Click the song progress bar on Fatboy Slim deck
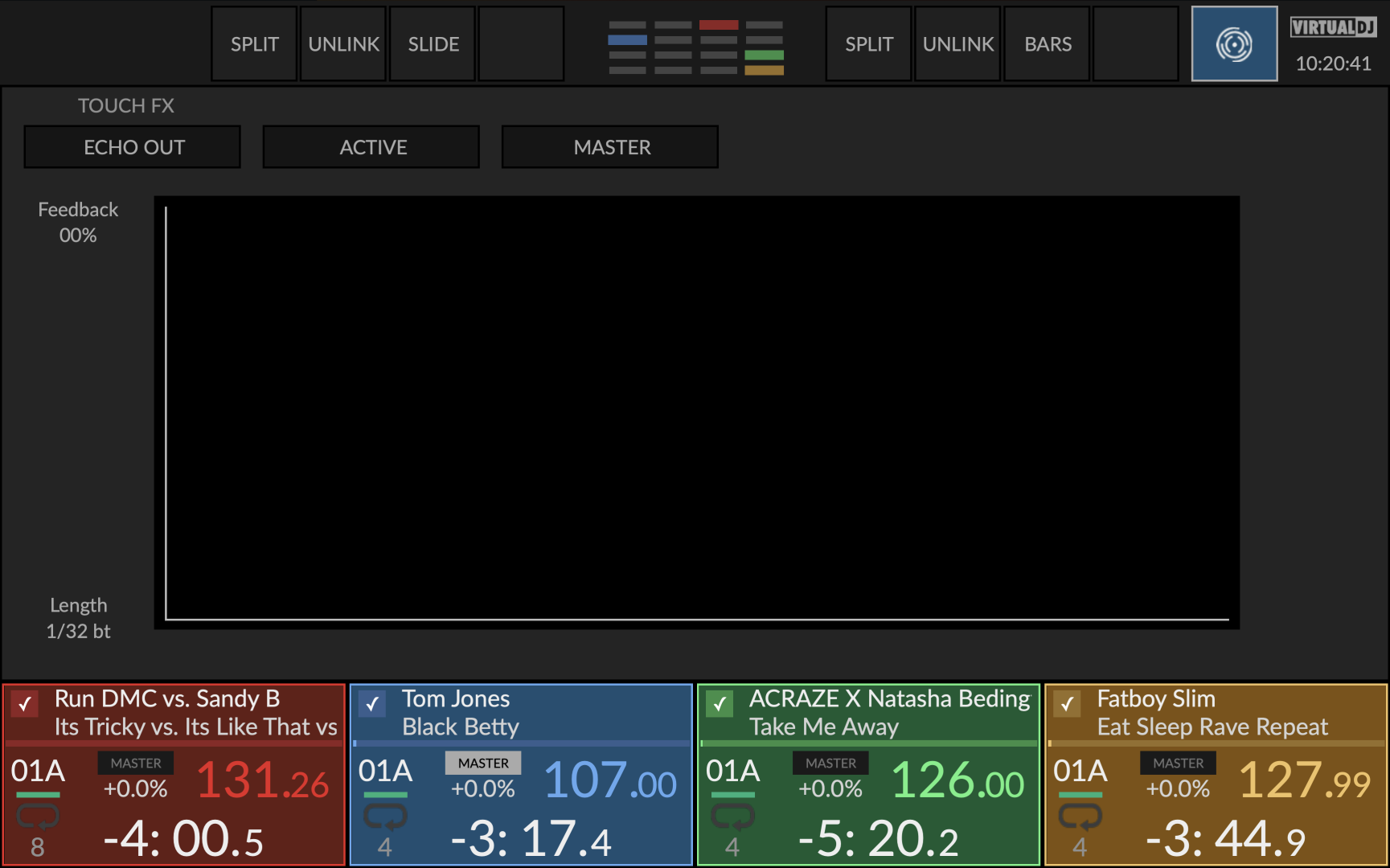The height and width of the screenshot is (868, 1390). 1216,743
